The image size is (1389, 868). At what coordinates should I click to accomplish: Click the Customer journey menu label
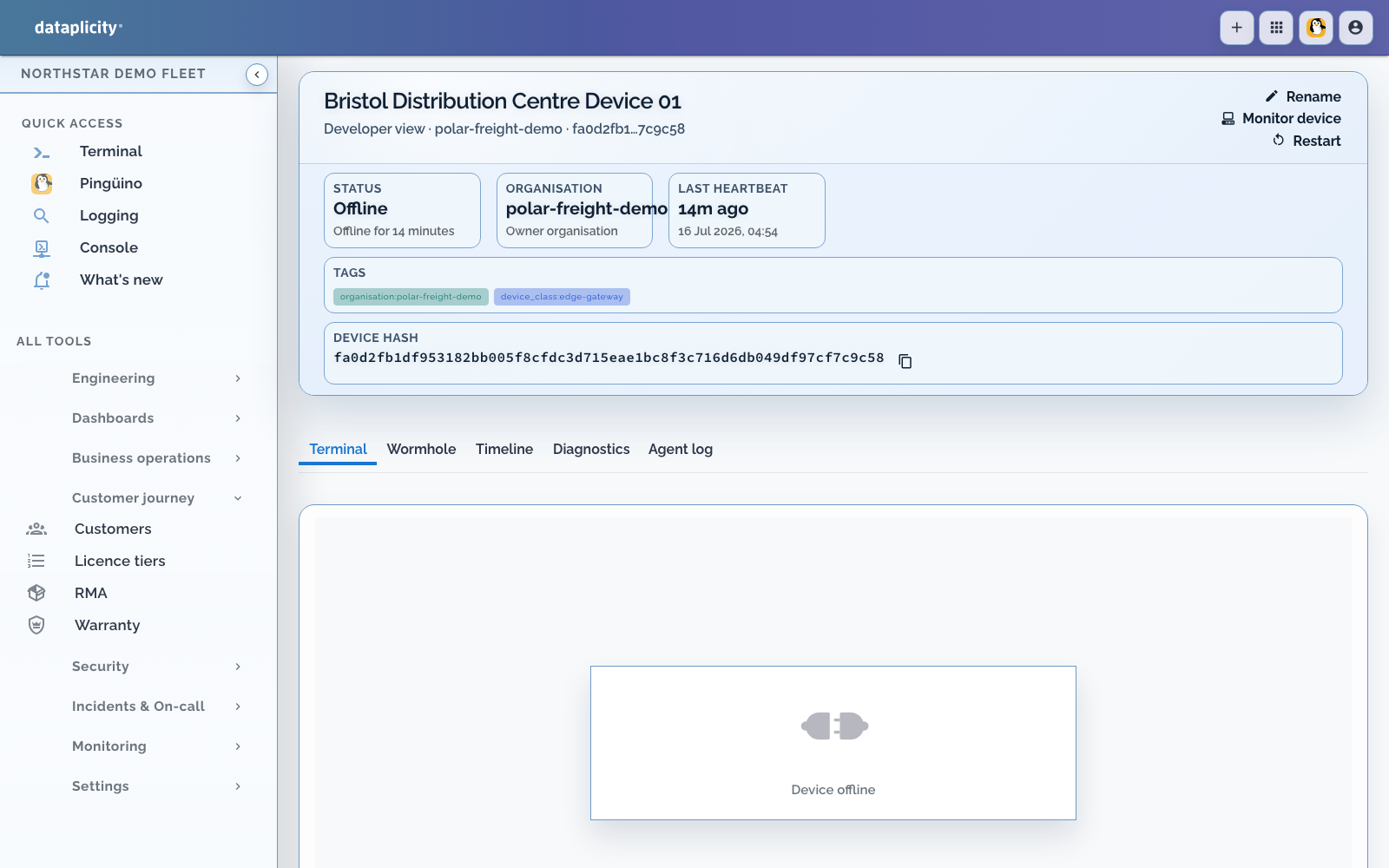click(133, 498)
